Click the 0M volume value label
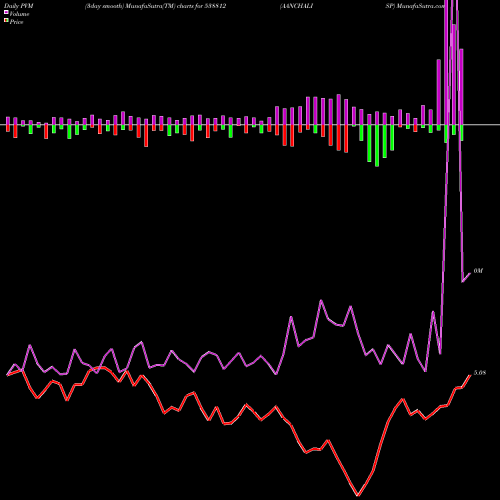 click(478, 271)
